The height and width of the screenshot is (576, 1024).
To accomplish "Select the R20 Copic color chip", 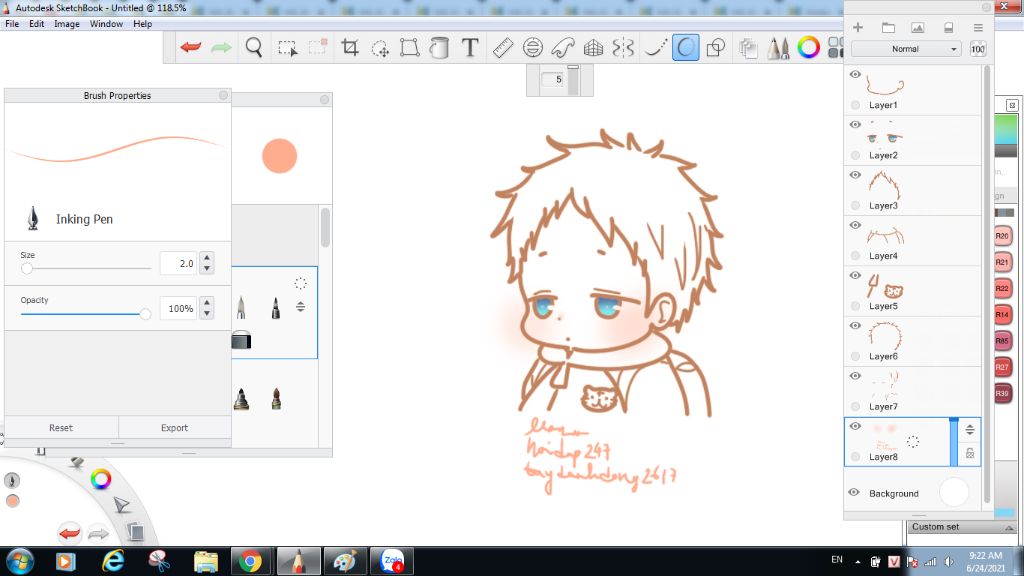I will (x=1002, y=236).
